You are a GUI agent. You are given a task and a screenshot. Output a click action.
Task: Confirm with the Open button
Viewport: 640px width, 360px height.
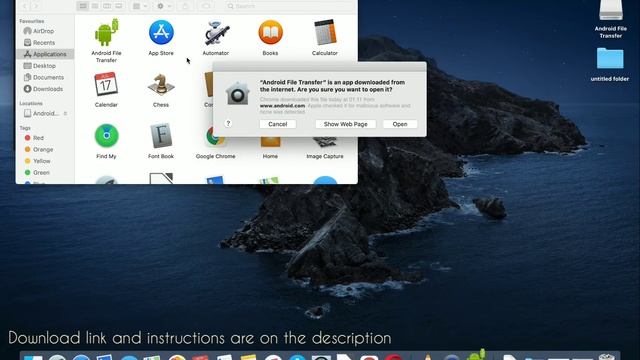(400, 124)
